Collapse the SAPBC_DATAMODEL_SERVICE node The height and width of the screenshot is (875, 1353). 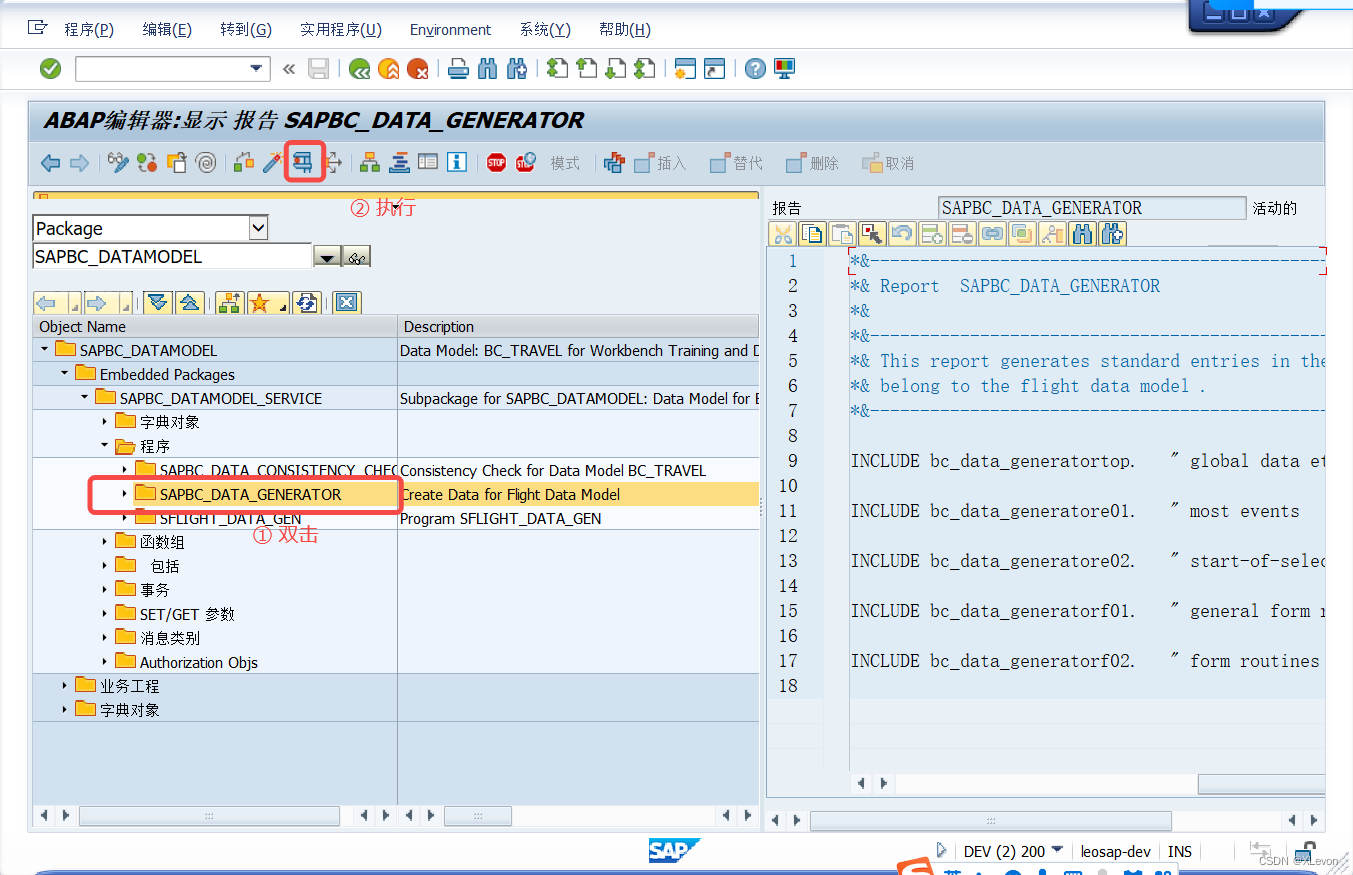click(x=84, y=398)
